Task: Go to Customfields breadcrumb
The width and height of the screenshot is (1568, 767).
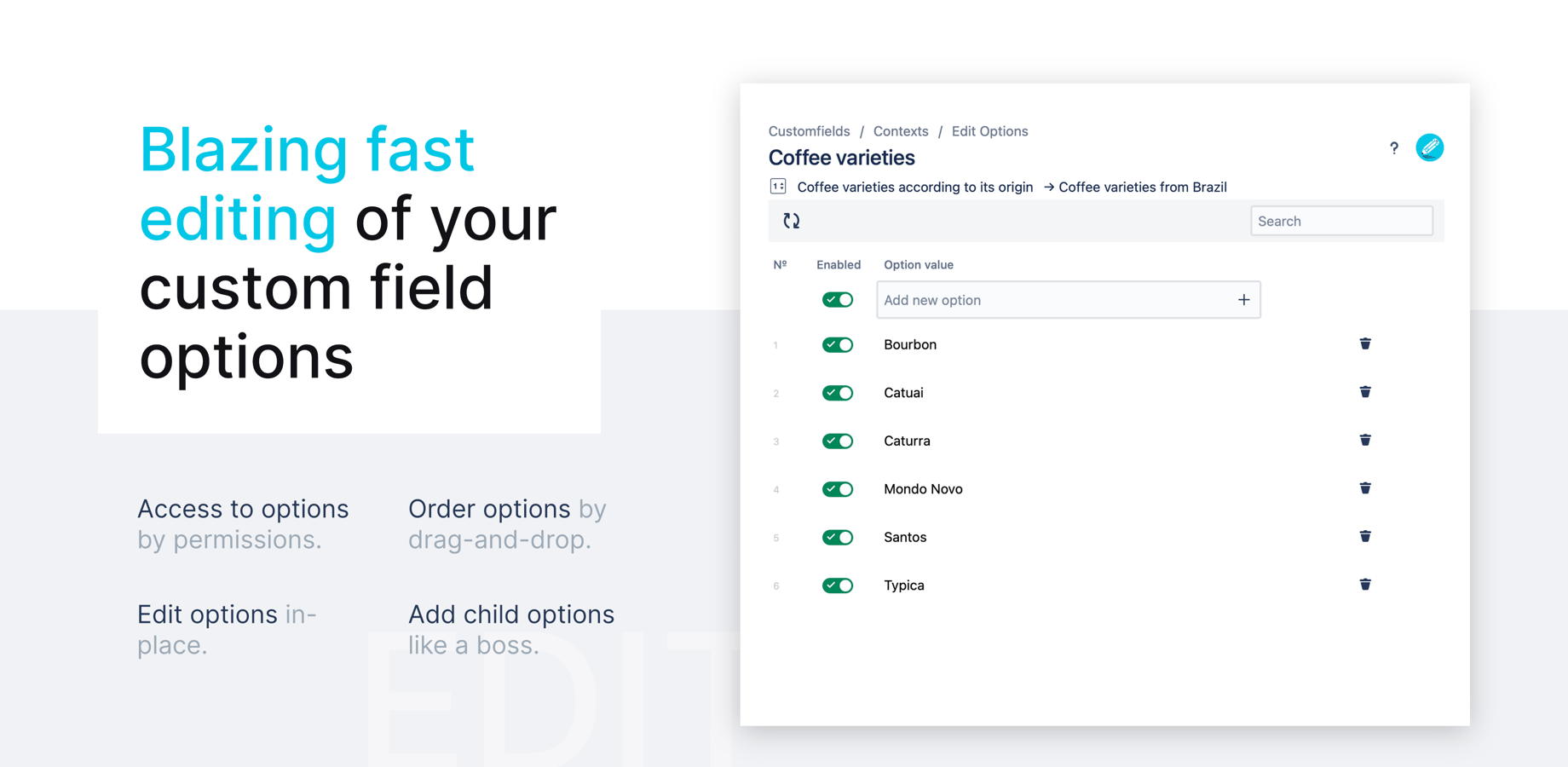Action: (x=809, y=131)
